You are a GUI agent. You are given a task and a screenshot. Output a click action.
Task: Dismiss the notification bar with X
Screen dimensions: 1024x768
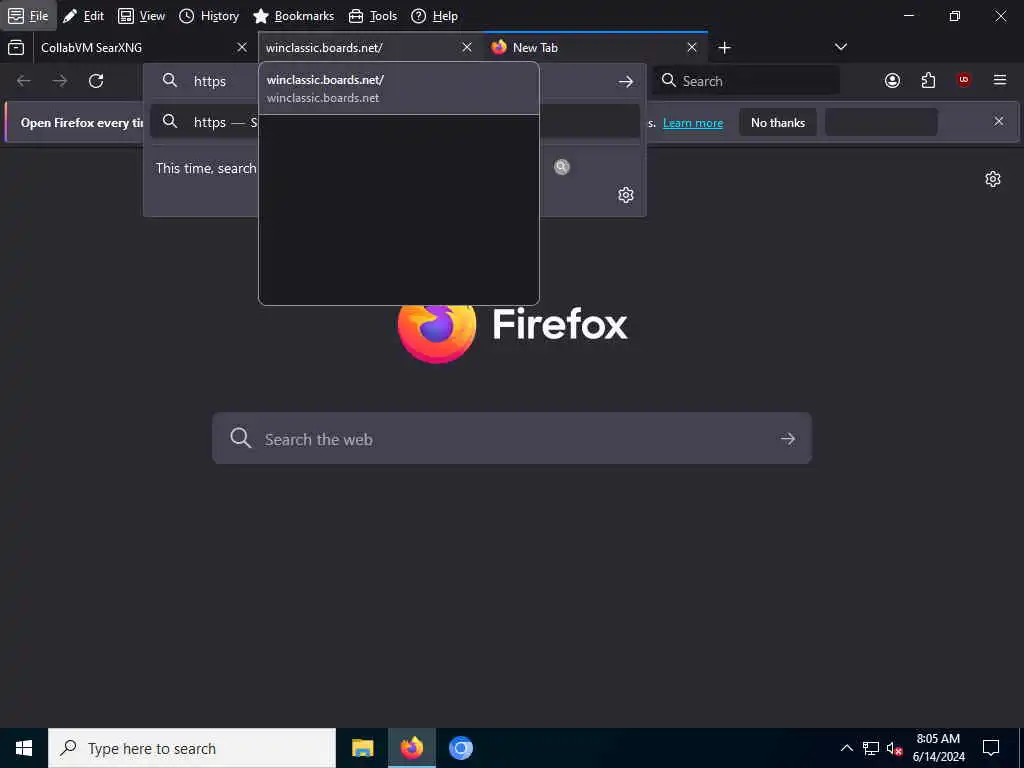coord(999,121)
